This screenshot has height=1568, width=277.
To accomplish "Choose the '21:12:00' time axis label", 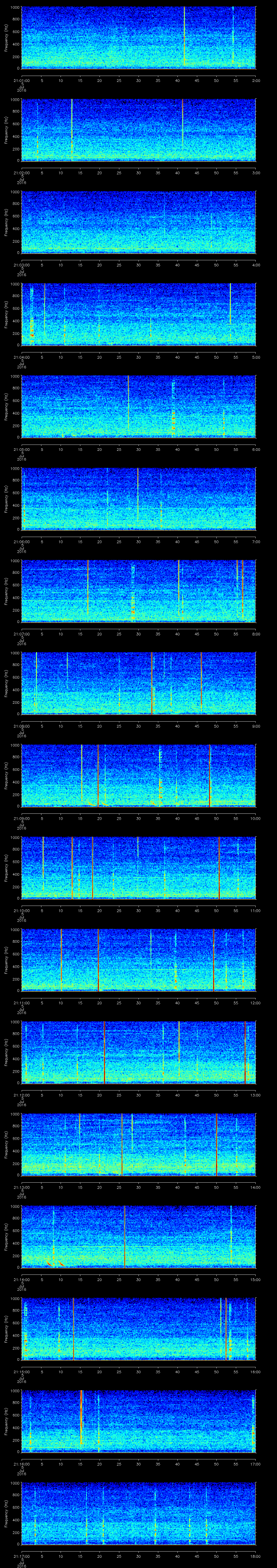I will (21, 1095).
